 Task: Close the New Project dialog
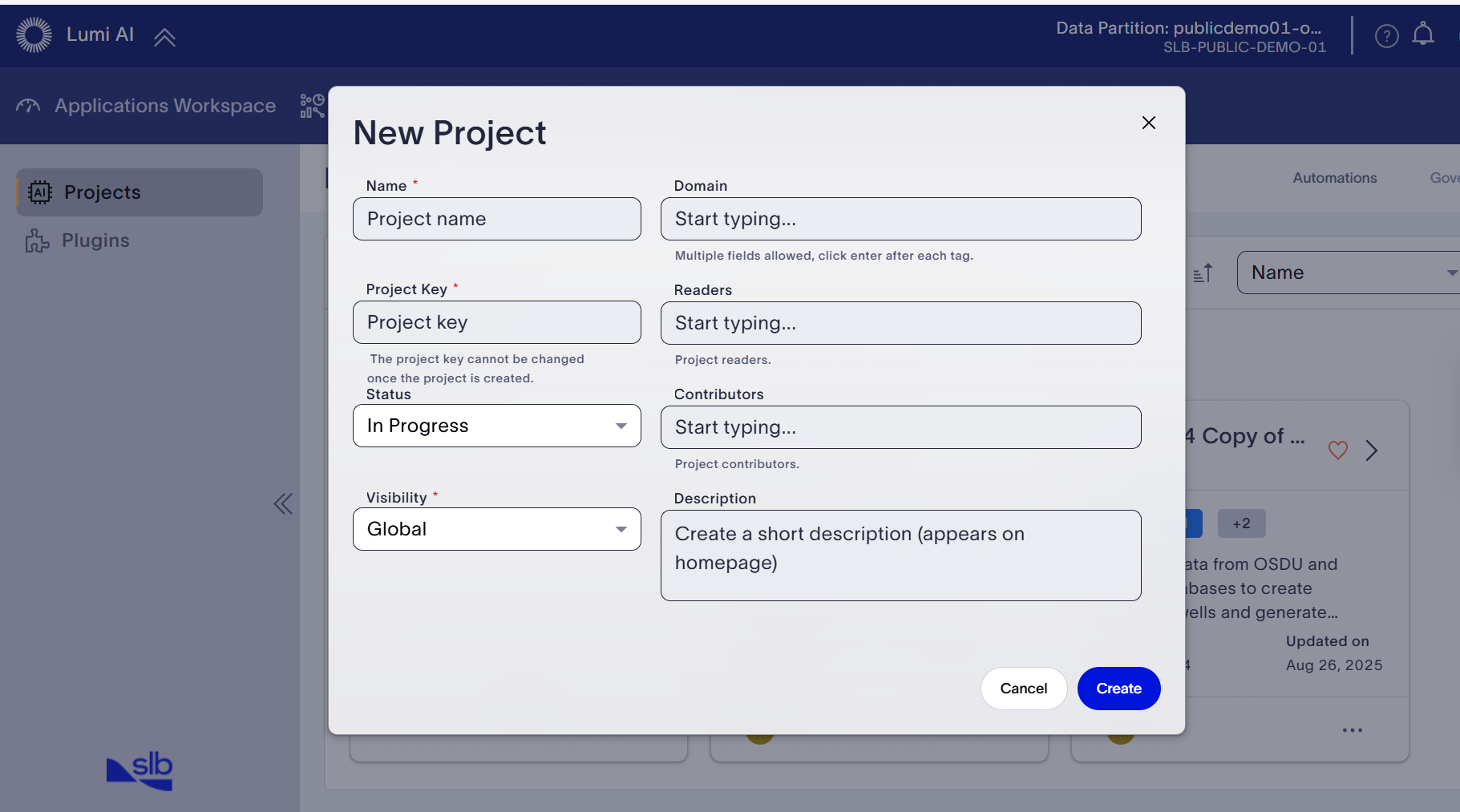click(1148, 123)
